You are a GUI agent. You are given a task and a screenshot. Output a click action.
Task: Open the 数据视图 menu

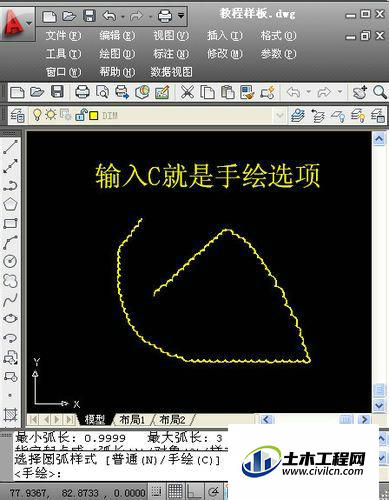(x=171, y=72)
